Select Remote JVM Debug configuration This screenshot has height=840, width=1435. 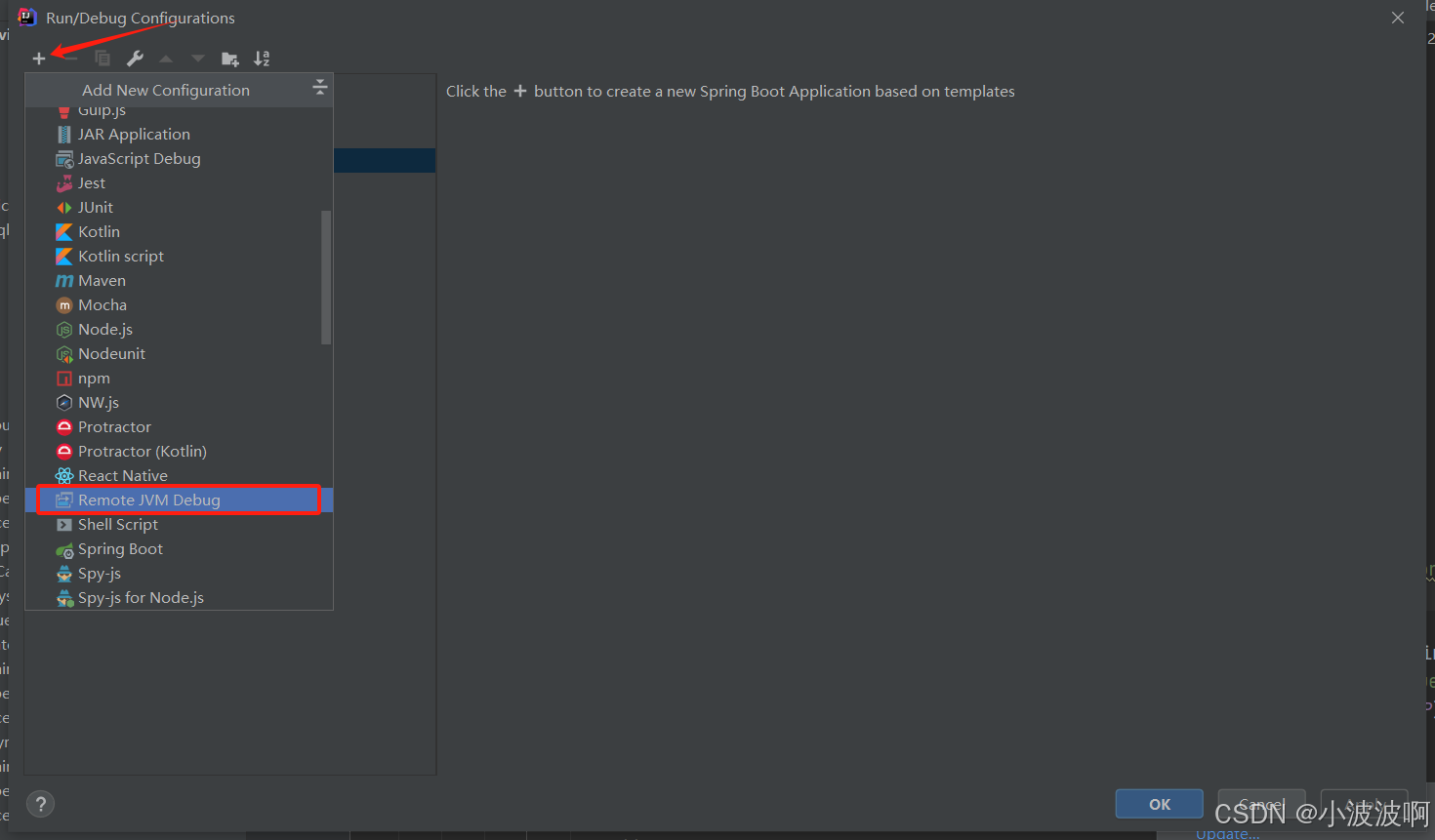pyautogui.click(x=179, y=500)
